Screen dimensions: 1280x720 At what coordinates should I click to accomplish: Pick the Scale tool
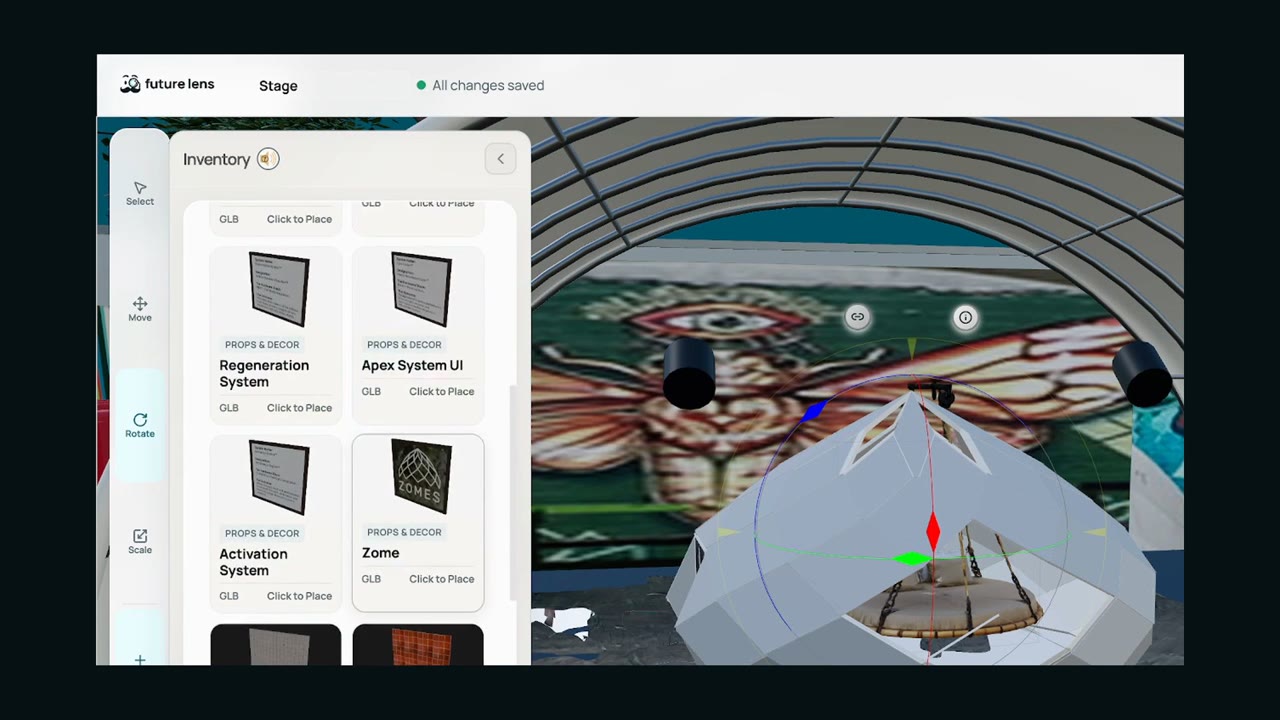[x=140, y=542]
